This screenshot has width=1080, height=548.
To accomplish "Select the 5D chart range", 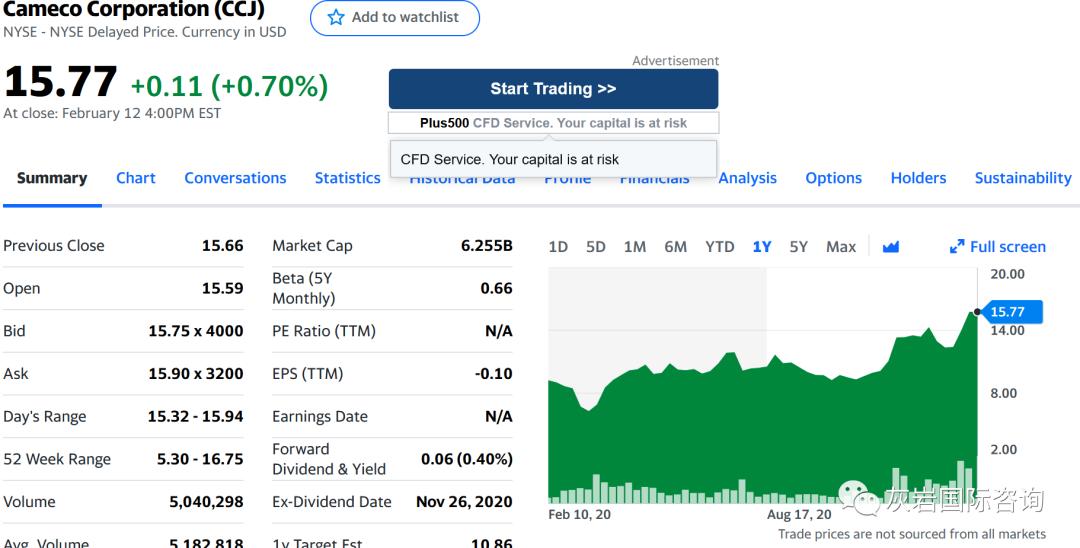I will point(596,246).
